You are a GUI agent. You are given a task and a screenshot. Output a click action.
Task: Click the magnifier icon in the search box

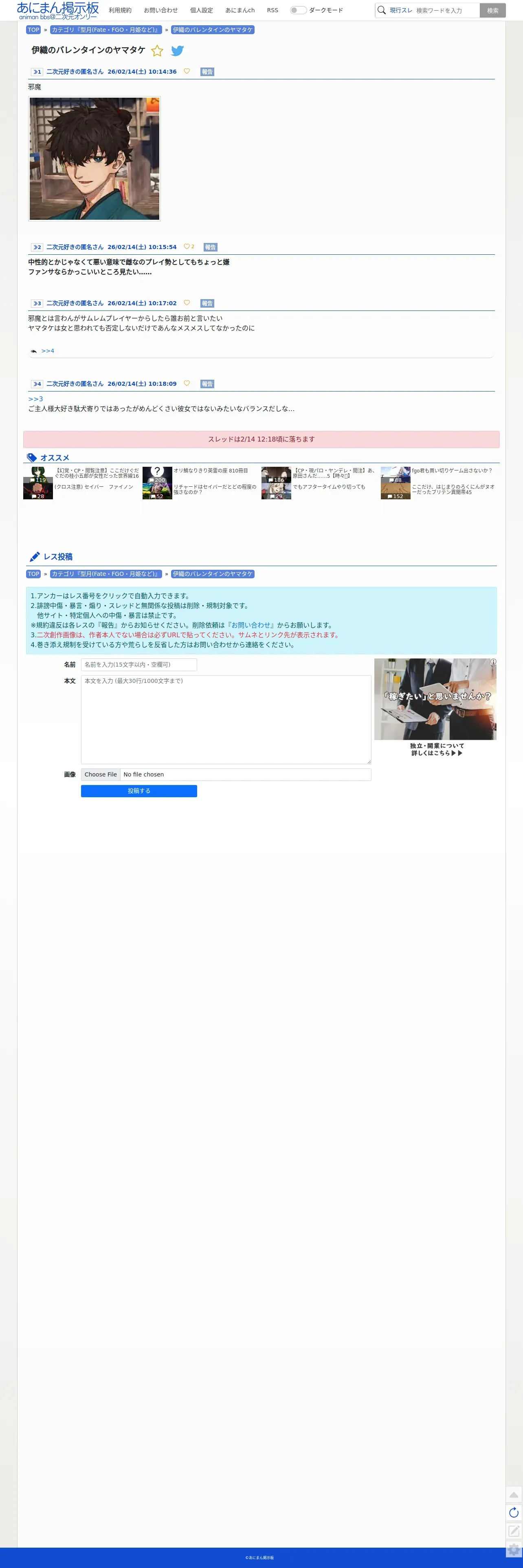382,10
